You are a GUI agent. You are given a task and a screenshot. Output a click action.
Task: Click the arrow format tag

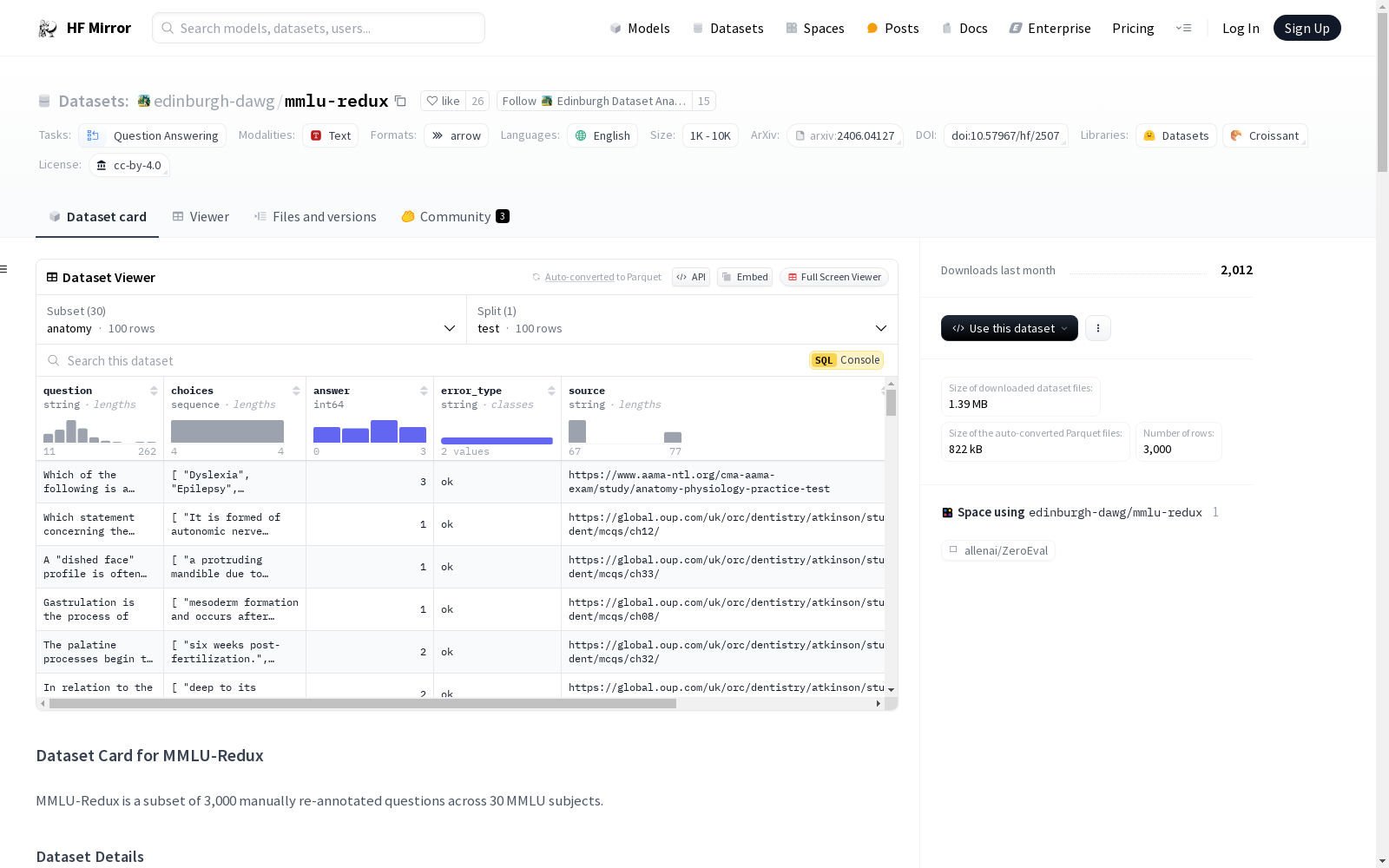click(457, 135)
